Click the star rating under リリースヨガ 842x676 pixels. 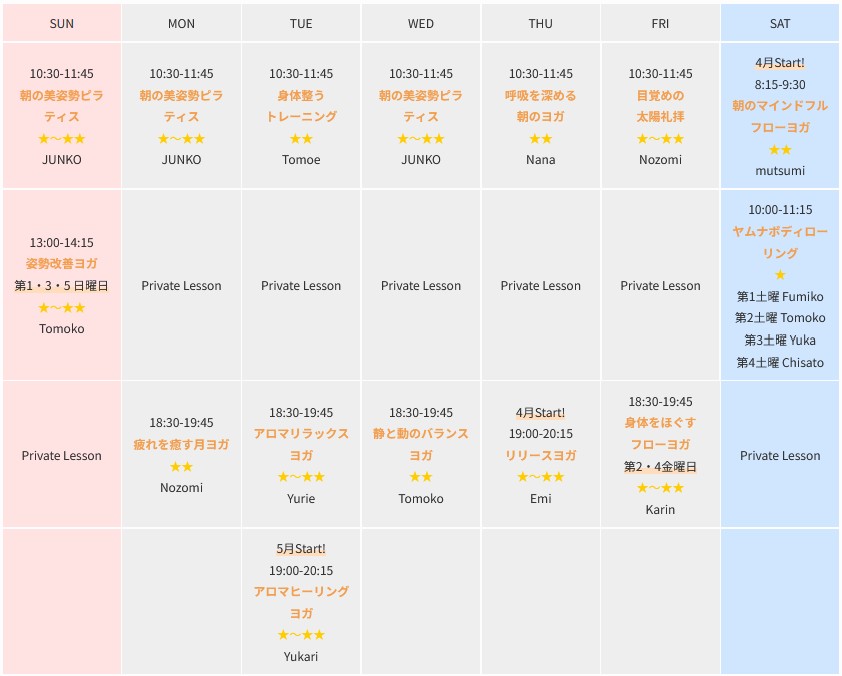(x=540, y=477)
